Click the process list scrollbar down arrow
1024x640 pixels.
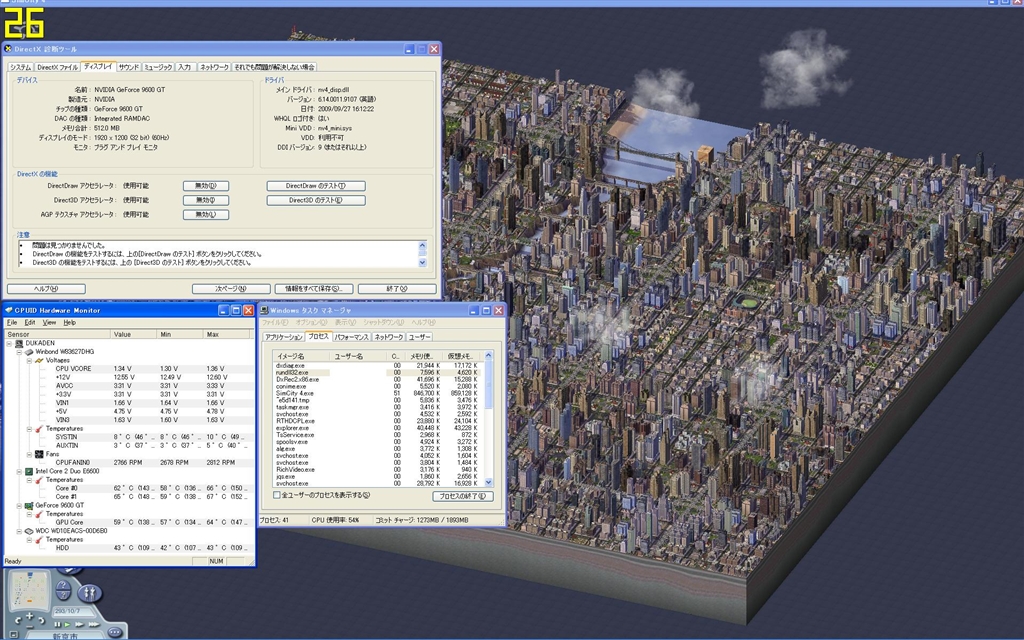tap(488, 483)
